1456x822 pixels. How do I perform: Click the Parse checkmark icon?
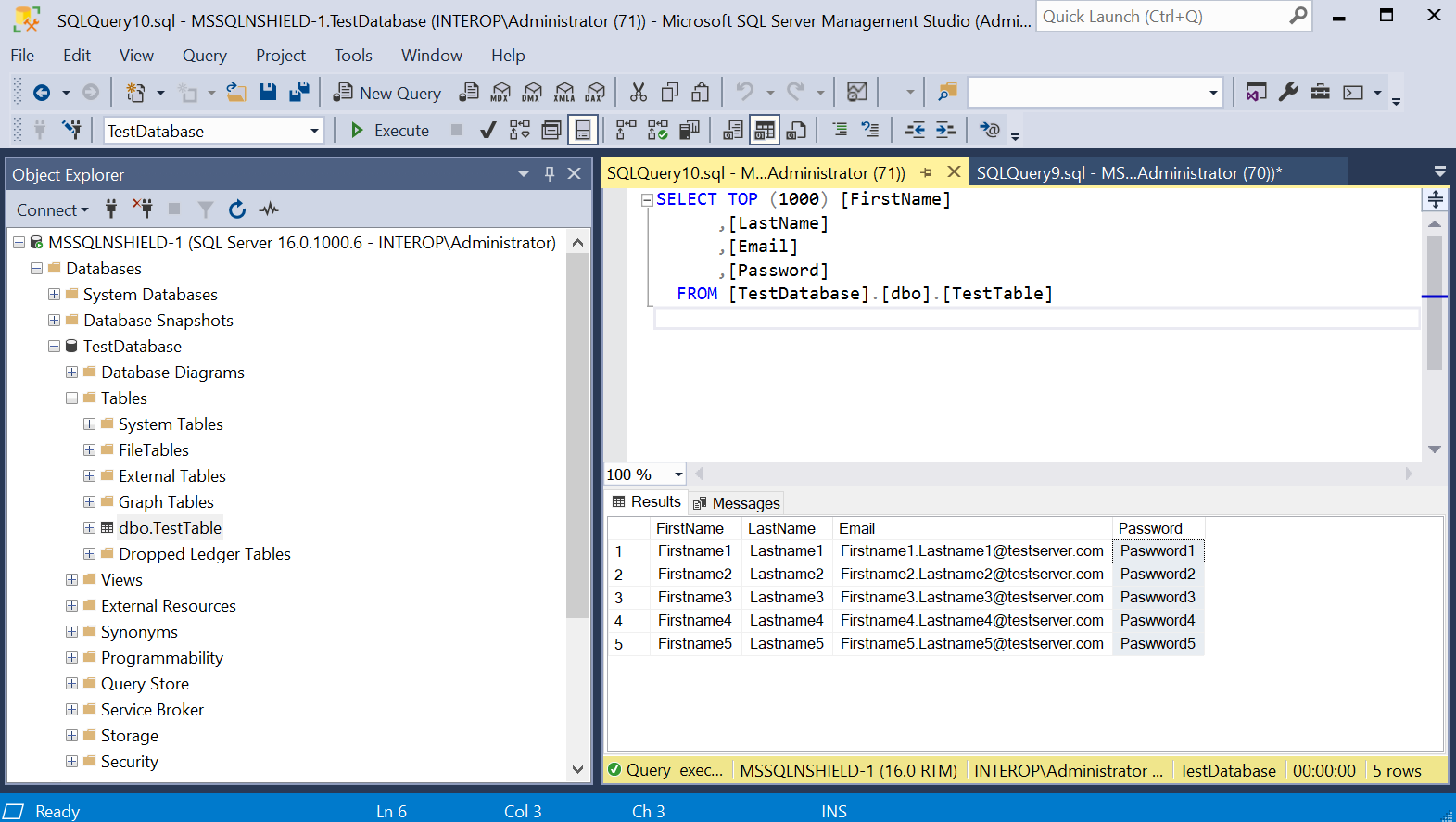tap(488, 131)
